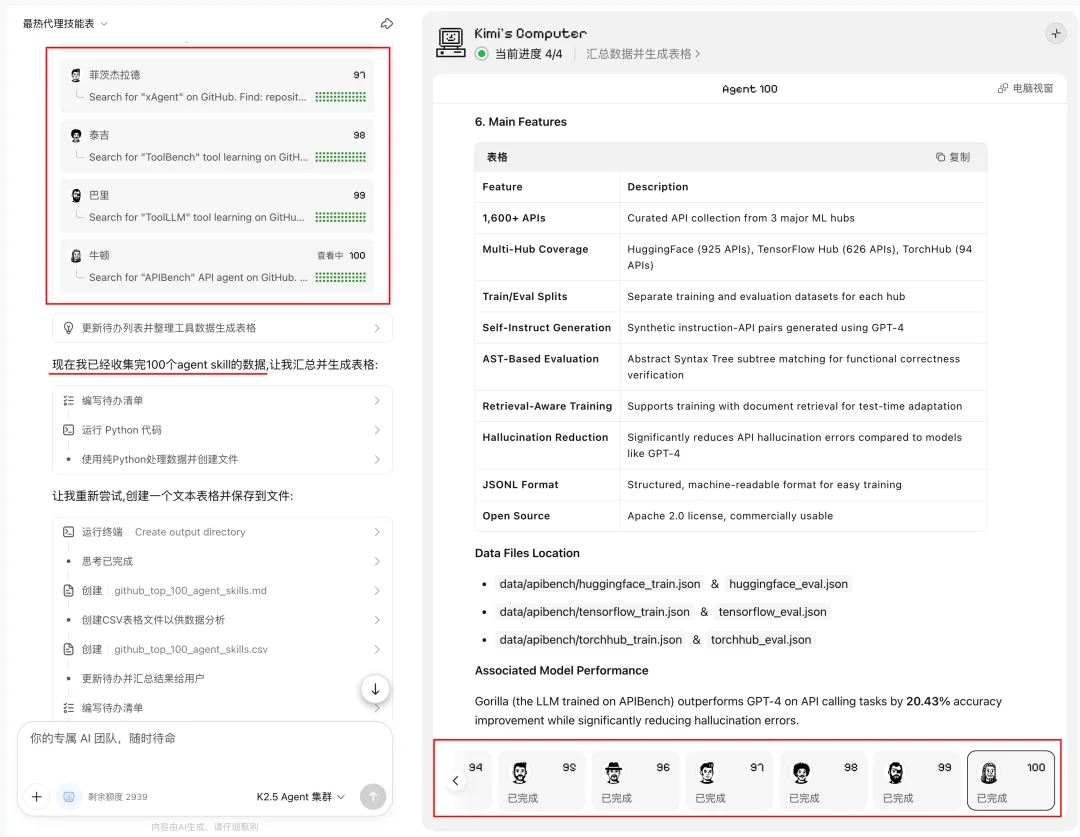Click the sparkle icon in top right corner
The height and width of the screenshot is (837, 1080).
coord(1055,33)
